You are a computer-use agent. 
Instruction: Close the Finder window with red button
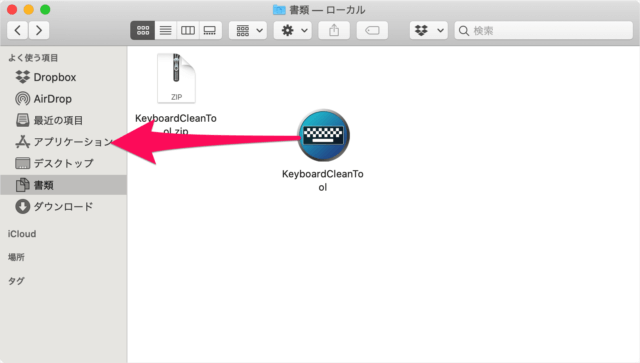[x=12, y=9]
